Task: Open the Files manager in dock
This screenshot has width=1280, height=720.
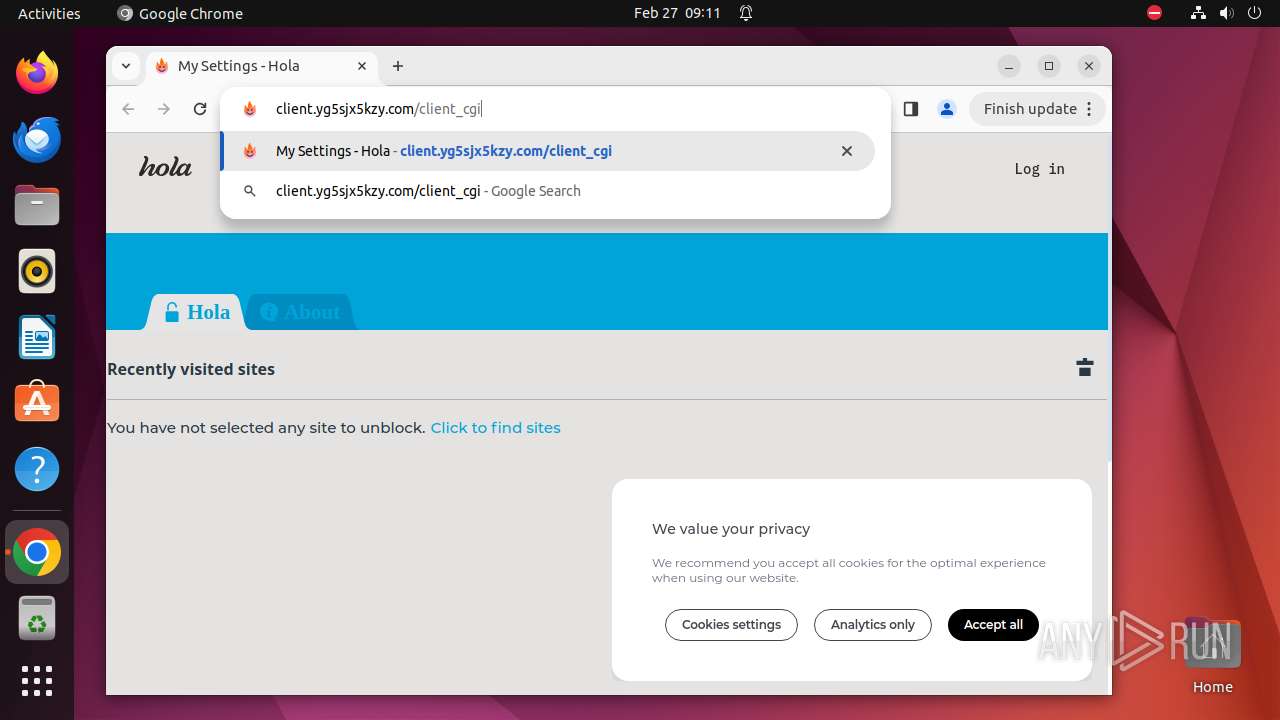Action: pos(37,205)
